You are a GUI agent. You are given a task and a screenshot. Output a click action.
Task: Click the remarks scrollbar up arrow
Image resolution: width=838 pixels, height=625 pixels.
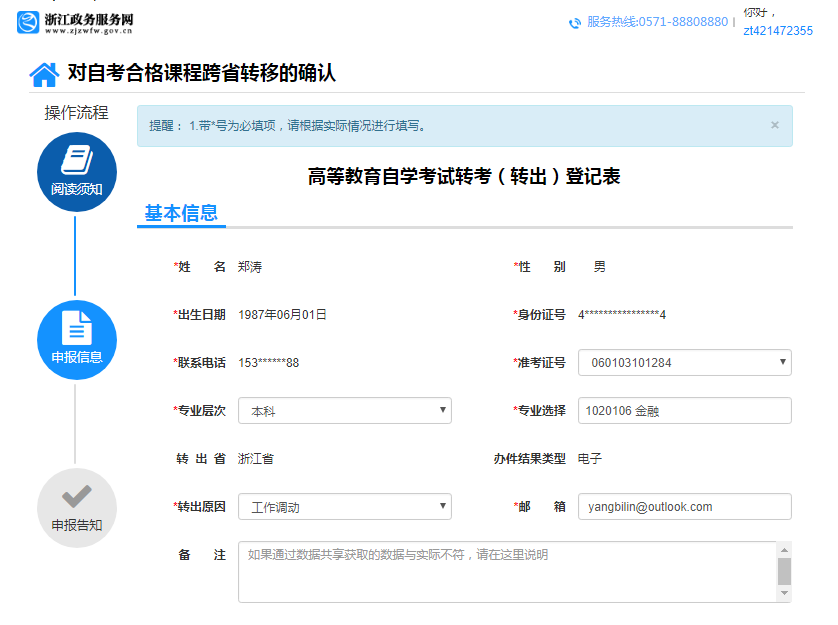click(784, 550)
